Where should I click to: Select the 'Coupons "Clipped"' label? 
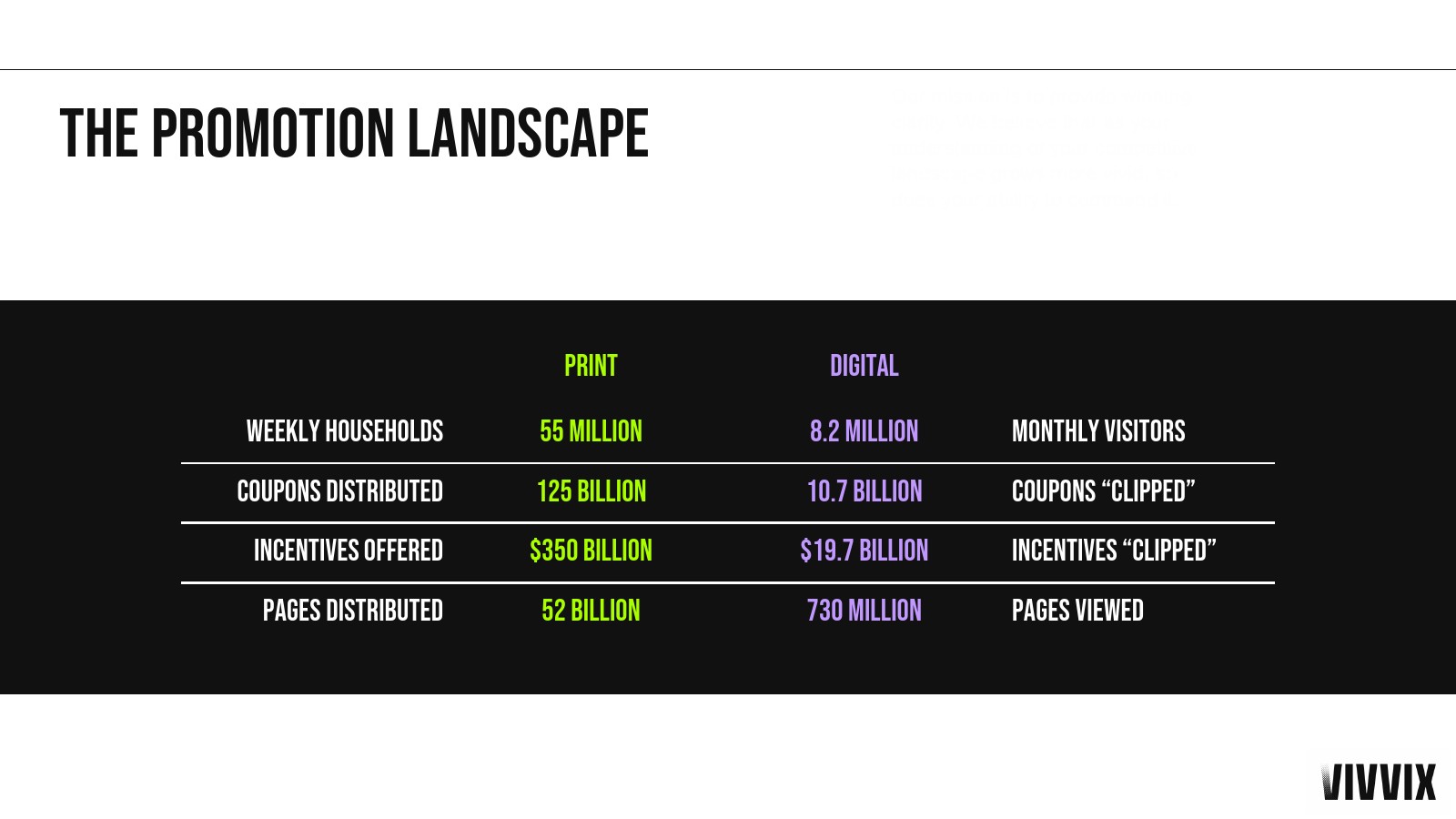(x=1103, y=491)
